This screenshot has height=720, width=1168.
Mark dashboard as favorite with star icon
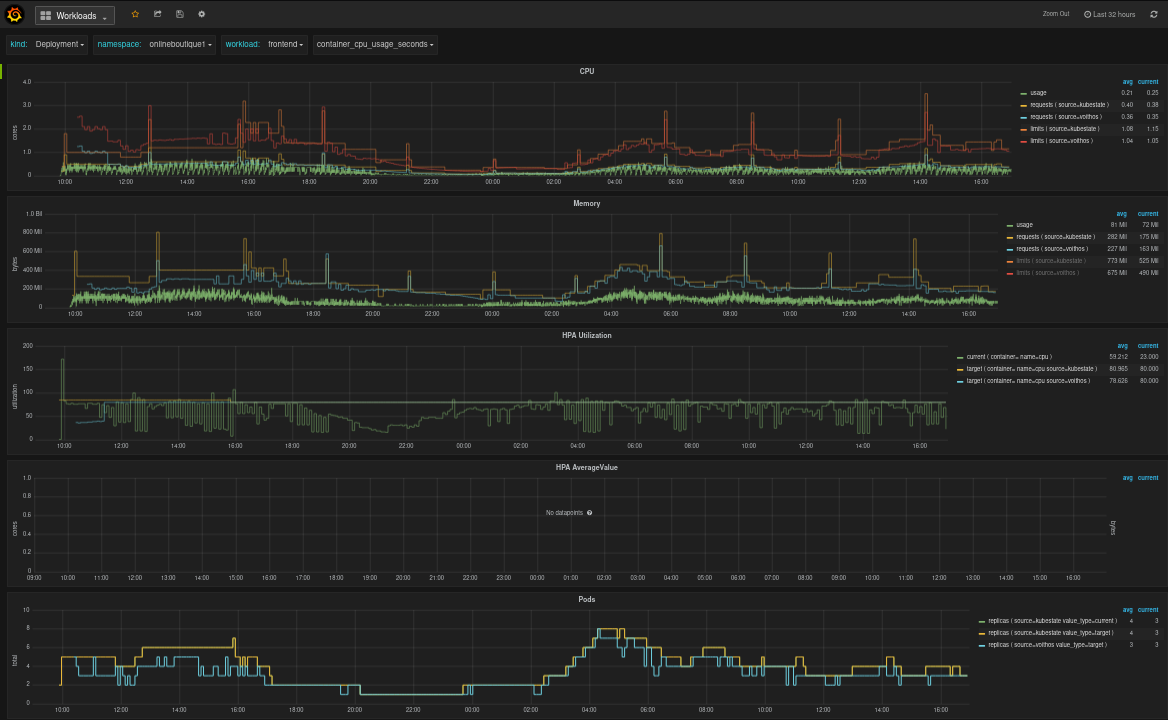tap(135, 14)
